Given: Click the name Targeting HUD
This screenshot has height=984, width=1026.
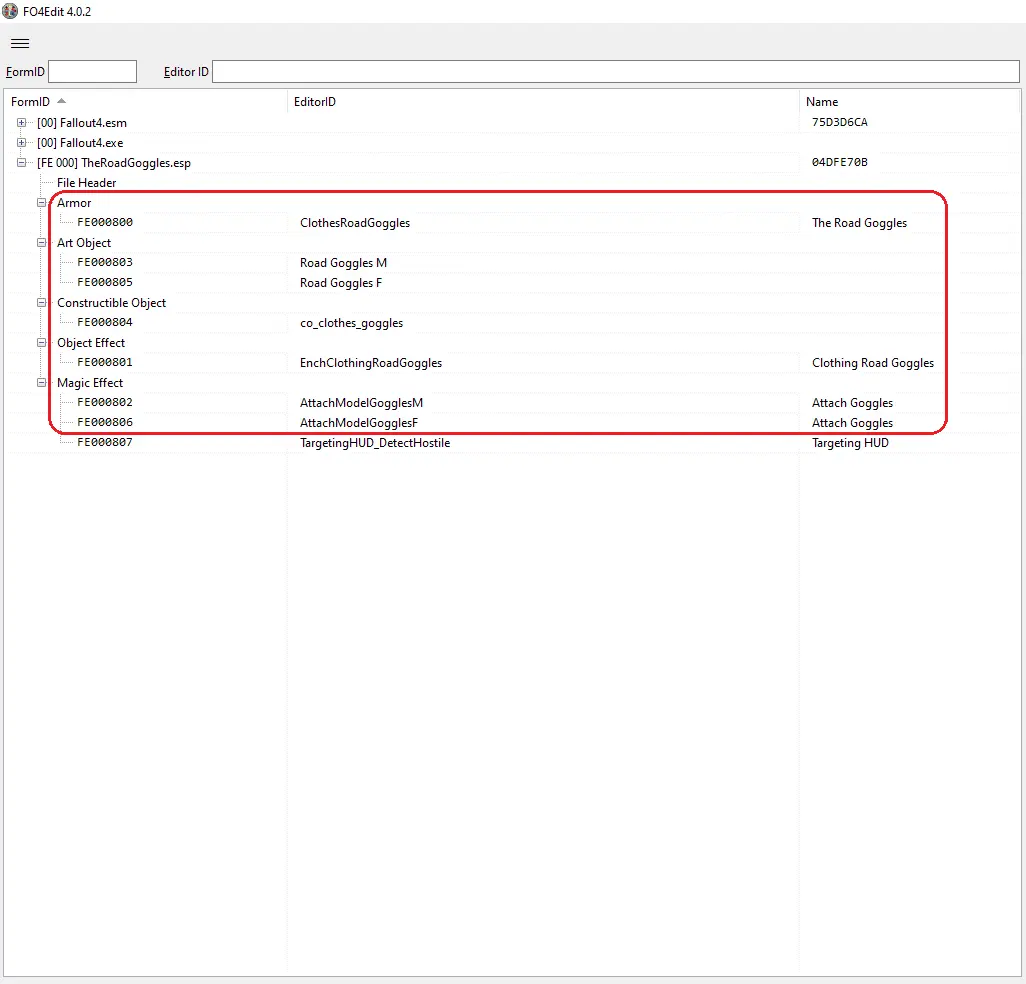Looking at the screenshot, I should click(x=850, y=443).
